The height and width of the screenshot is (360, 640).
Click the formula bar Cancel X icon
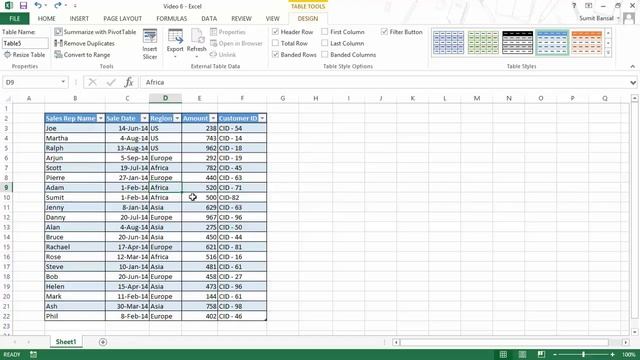[93, 82]
